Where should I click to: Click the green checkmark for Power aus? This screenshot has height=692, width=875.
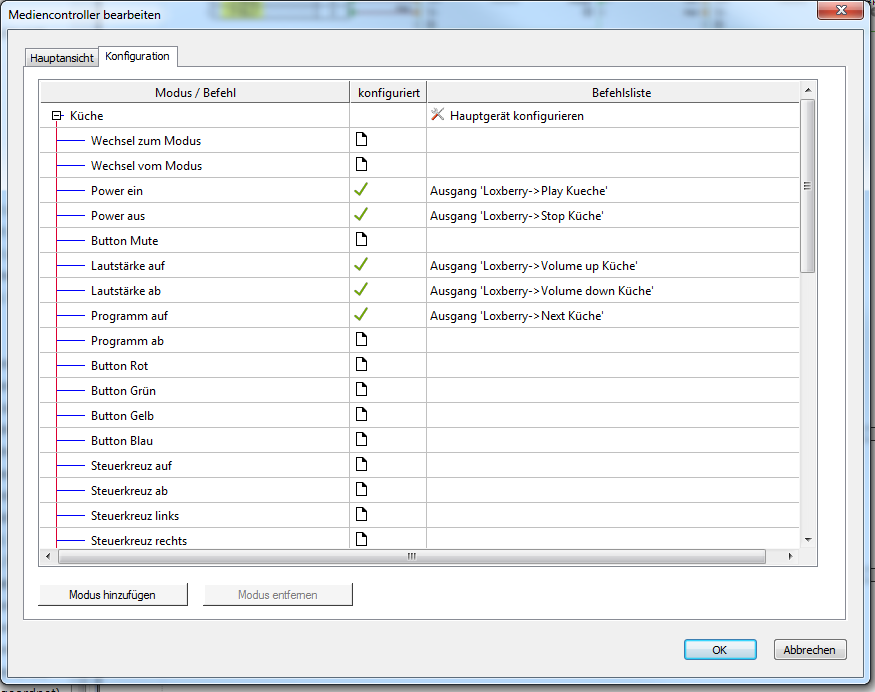(x=361, y=214)
